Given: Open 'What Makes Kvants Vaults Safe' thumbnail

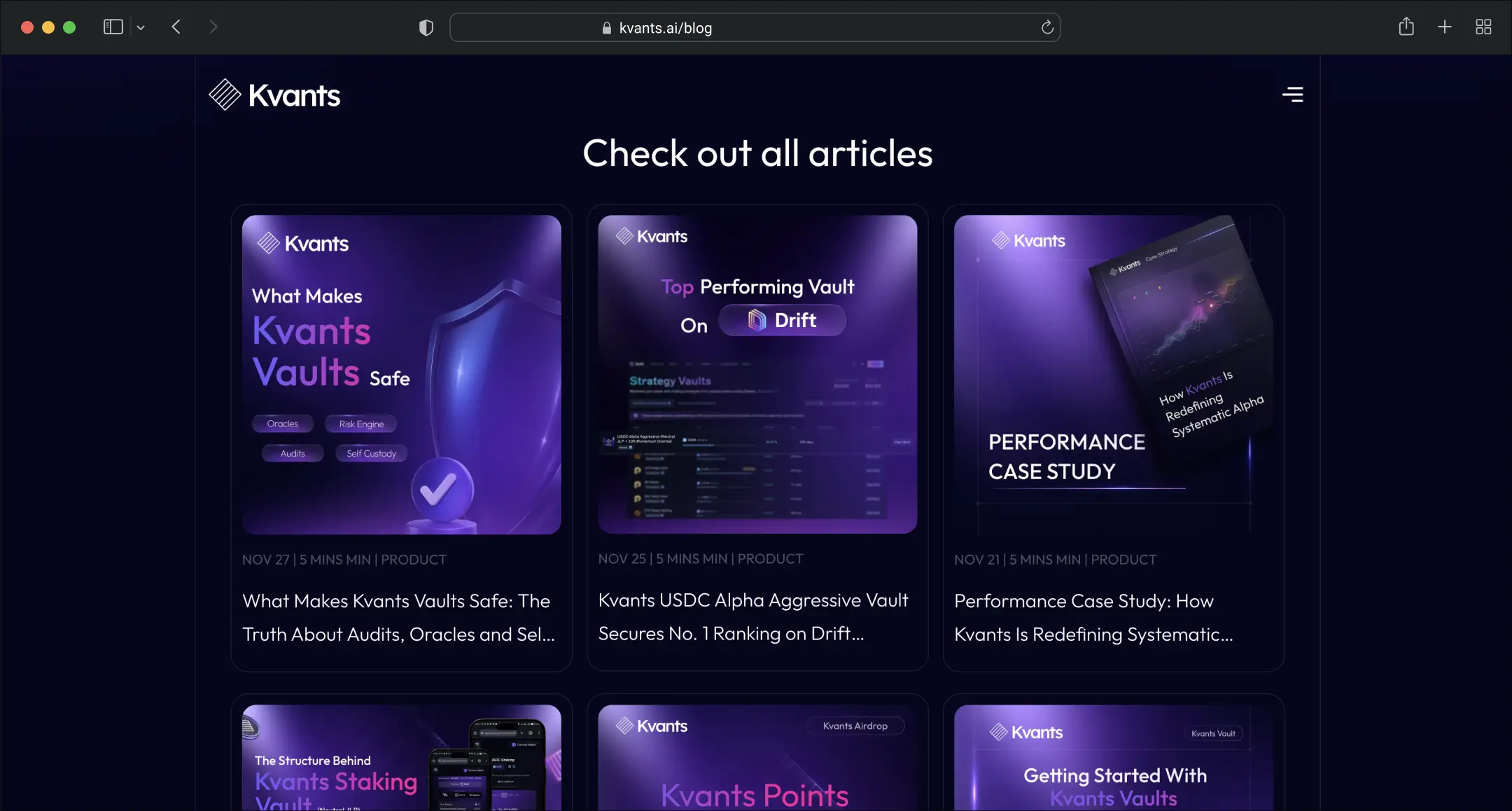Looking at the screenshot, I should [402, 375].
